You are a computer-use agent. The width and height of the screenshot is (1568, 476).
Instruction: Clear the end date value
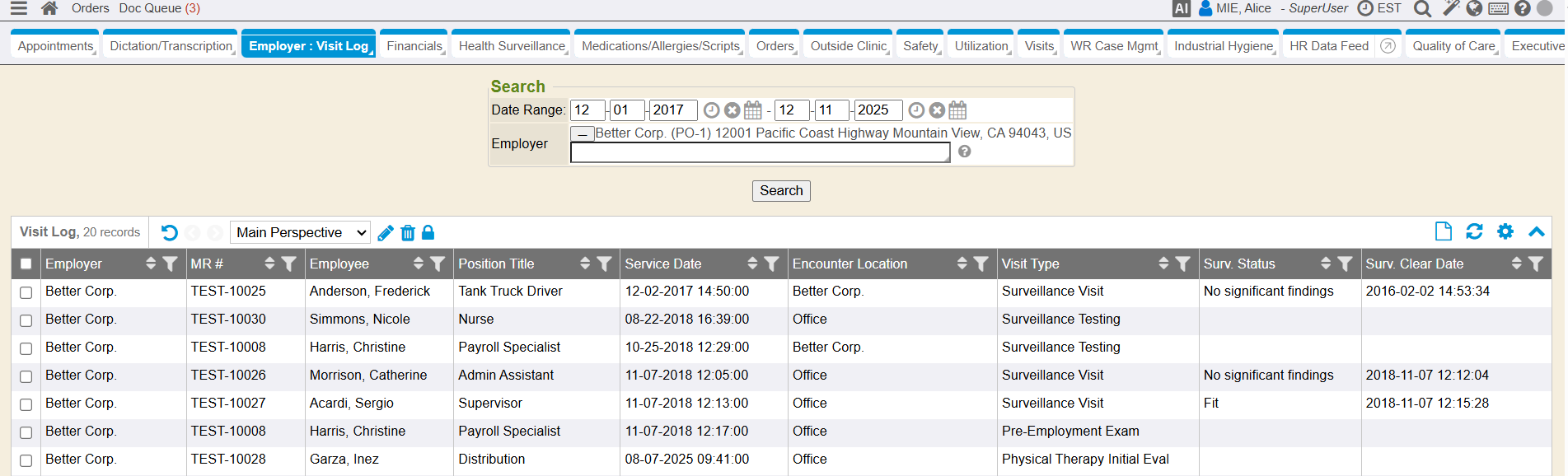pyautogui.click(x=937, y=110)
